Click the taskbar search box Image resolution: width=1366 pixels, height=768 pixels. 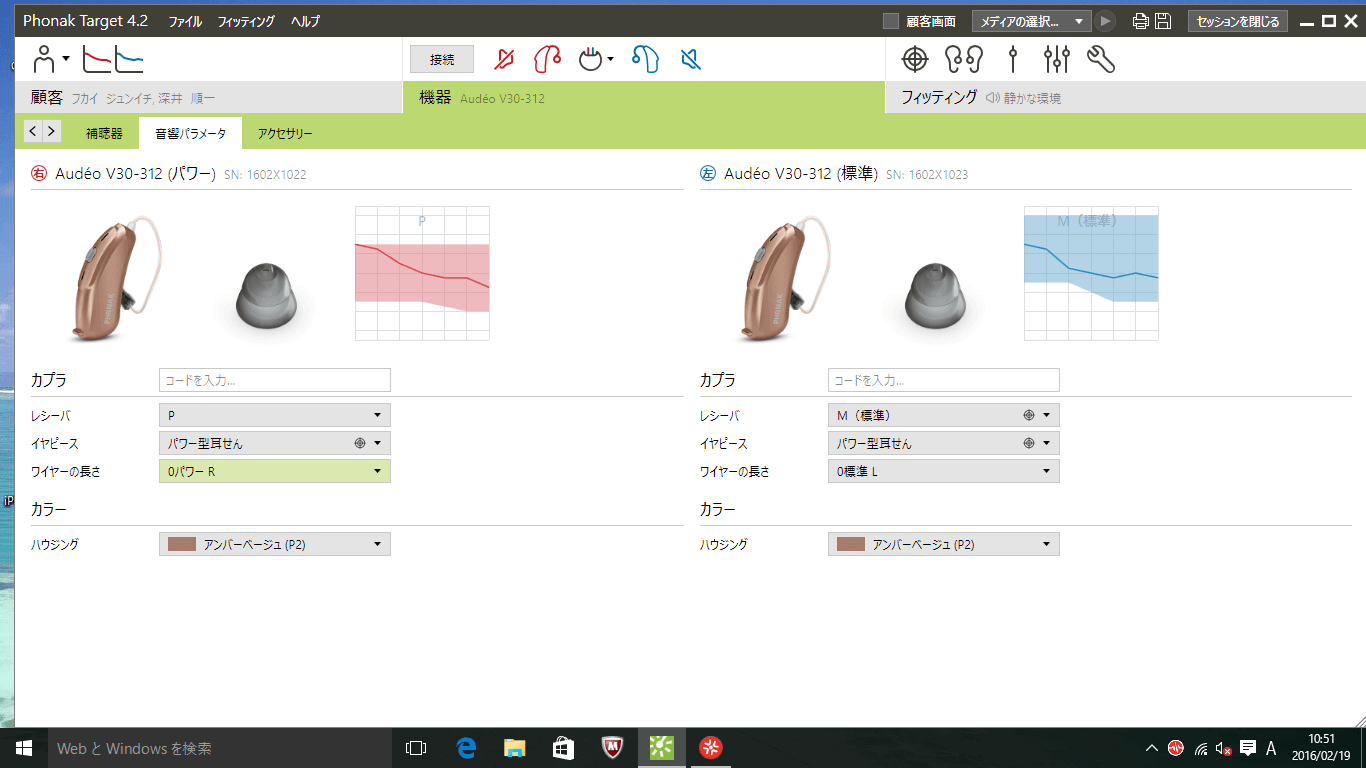coord(220,747)
